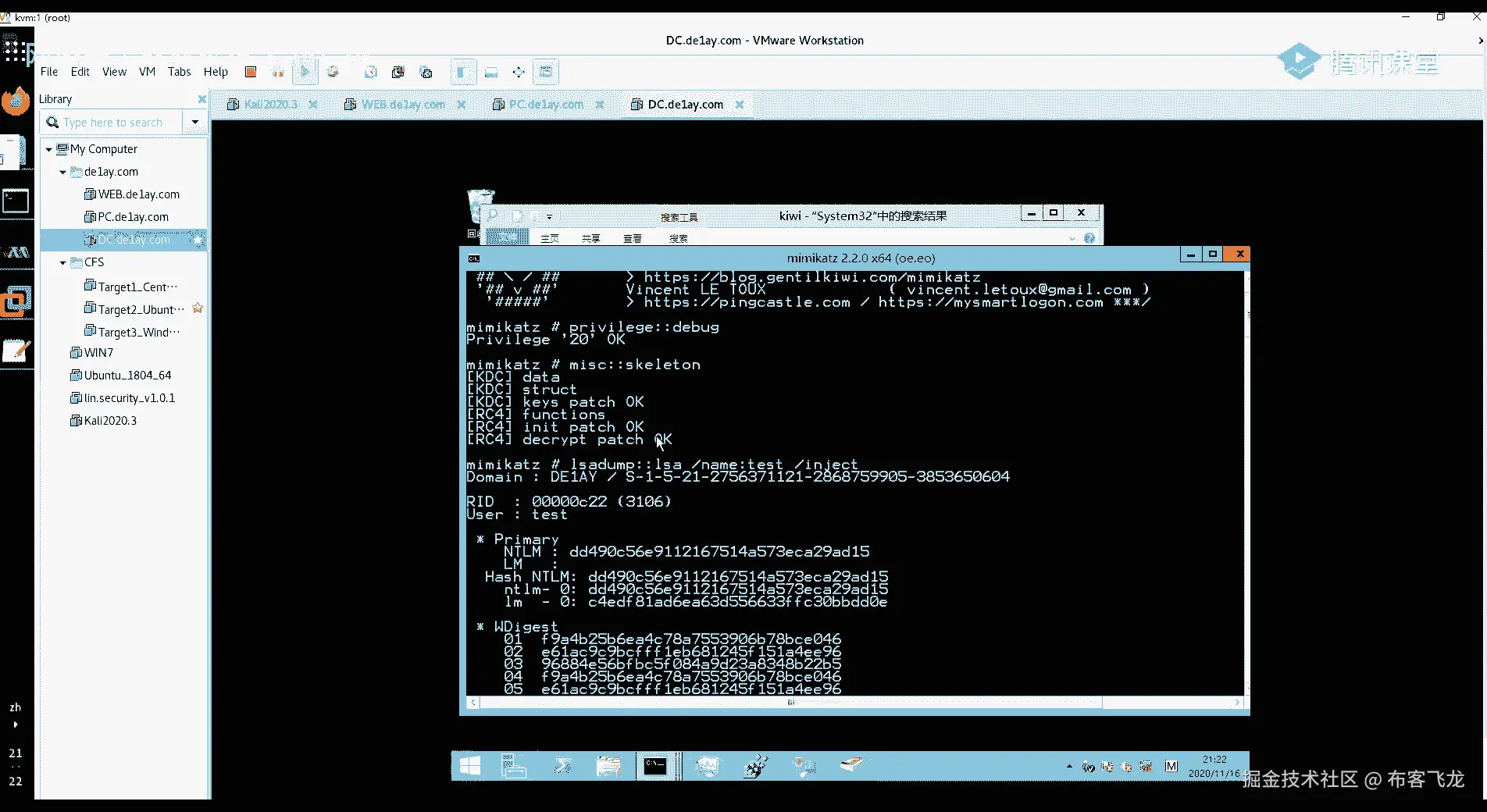The width and height of the screenshot is (1487, 812).
Task: Collapse the de1ay.com folder node
Action: point(63,172)
